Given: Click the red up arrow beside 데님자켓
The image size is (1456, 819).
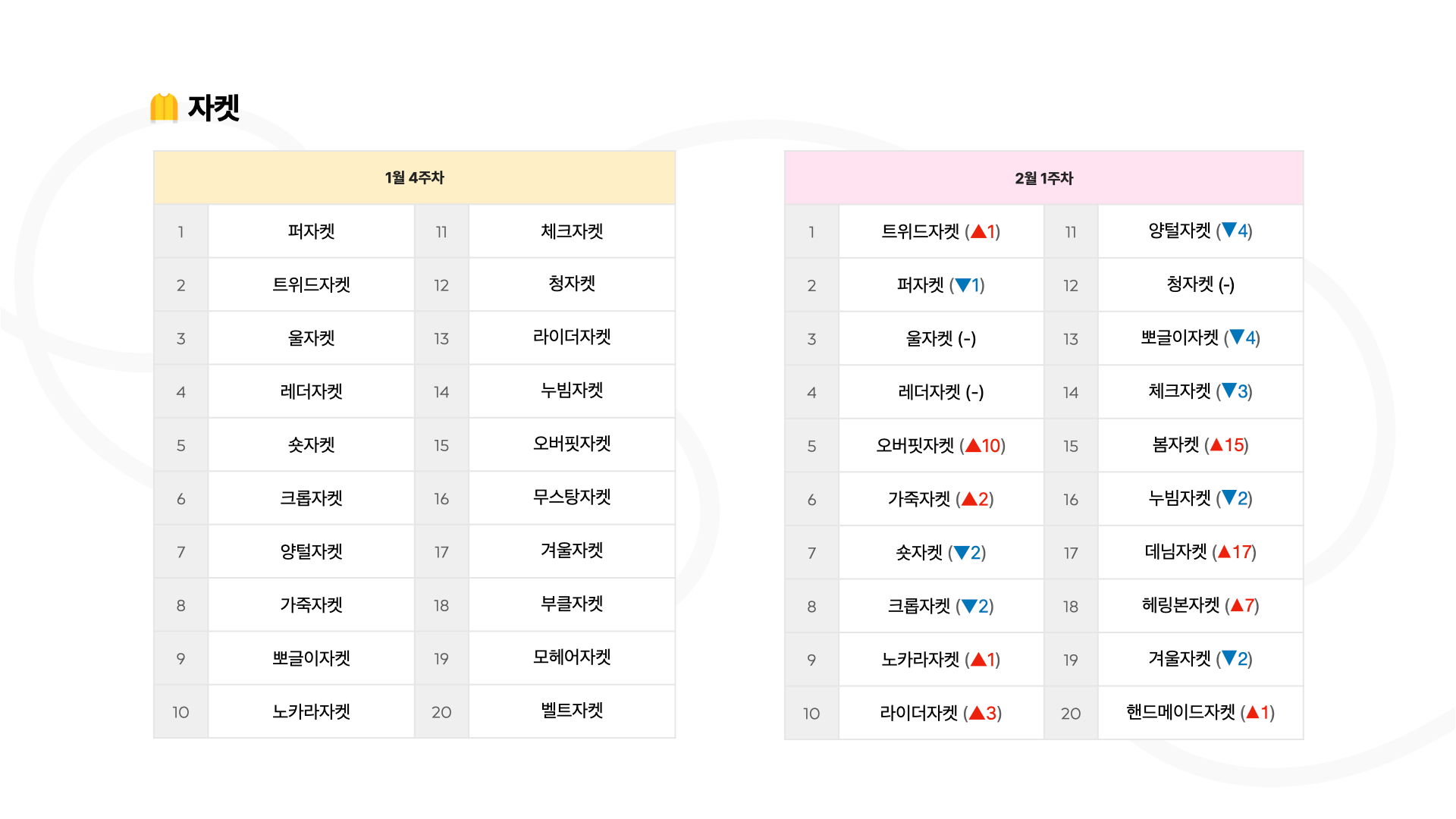Looking at the screenshot, I should (1224, 552).
